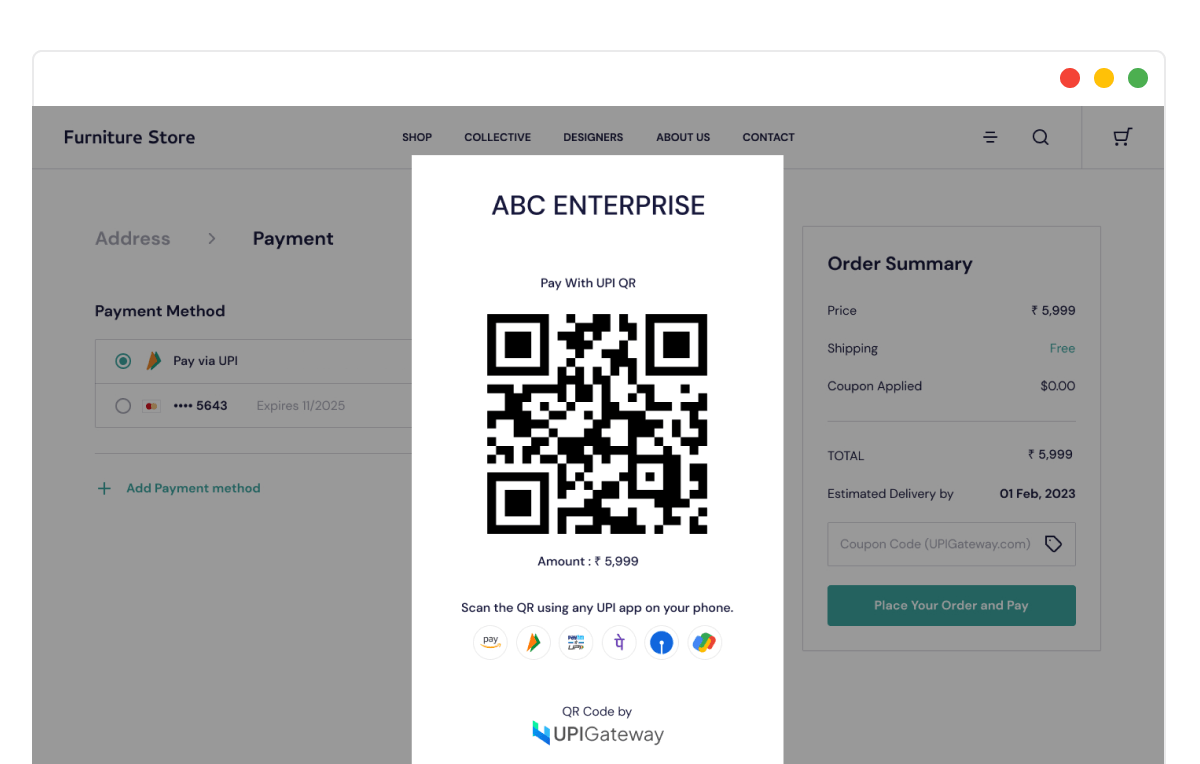Click into the Coupon Code field

pos(934,544)
